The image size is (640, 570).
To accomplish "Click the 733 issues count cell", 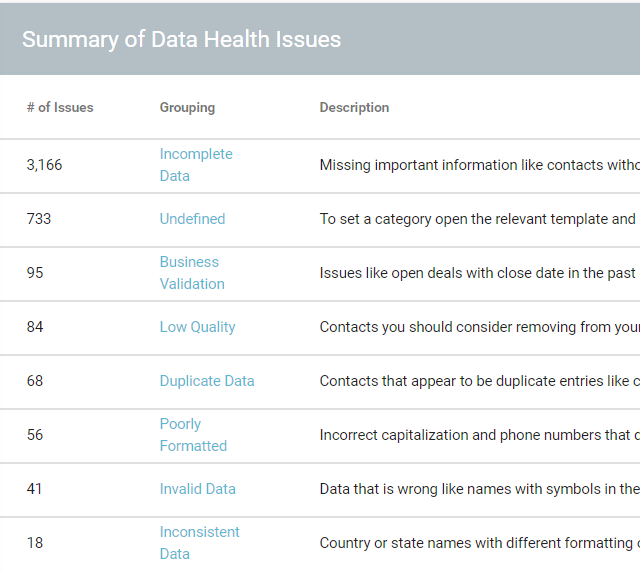I will 38,219.
